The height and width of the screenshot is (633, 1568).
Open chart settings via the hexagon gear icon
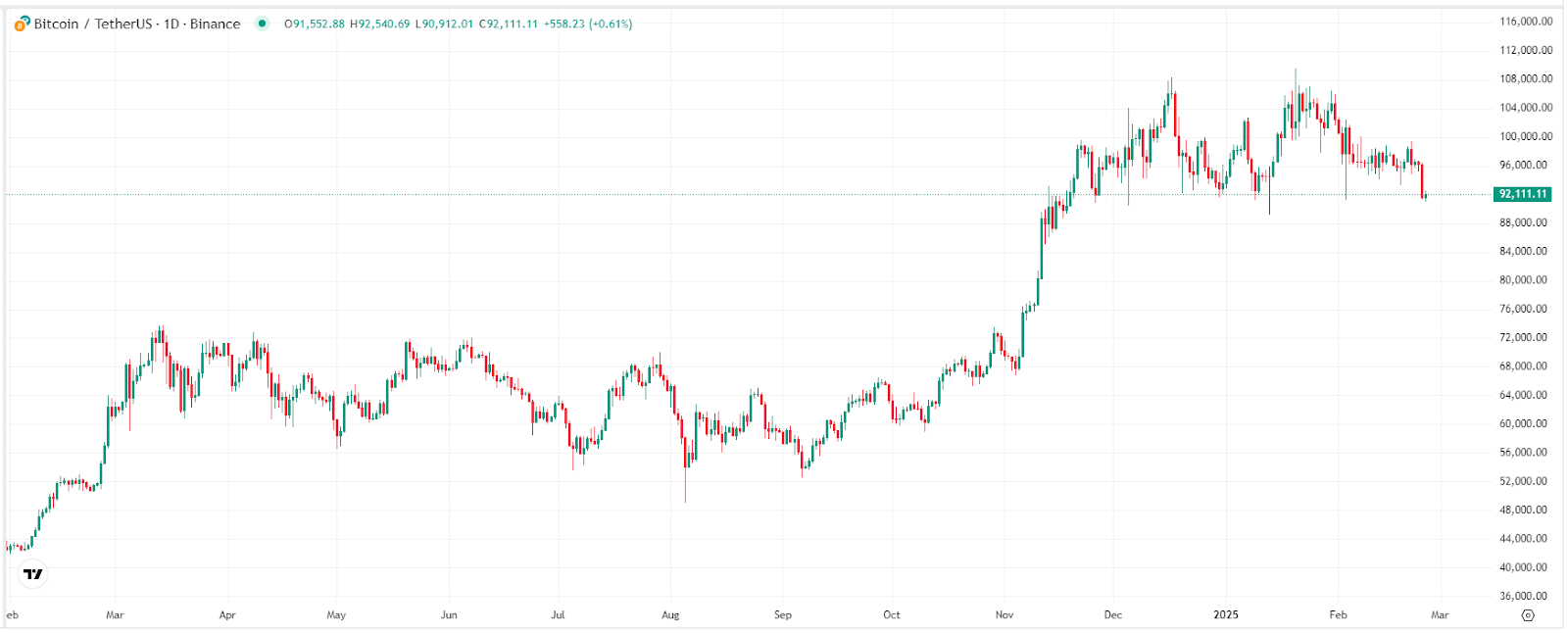(x=1527, y=615)
